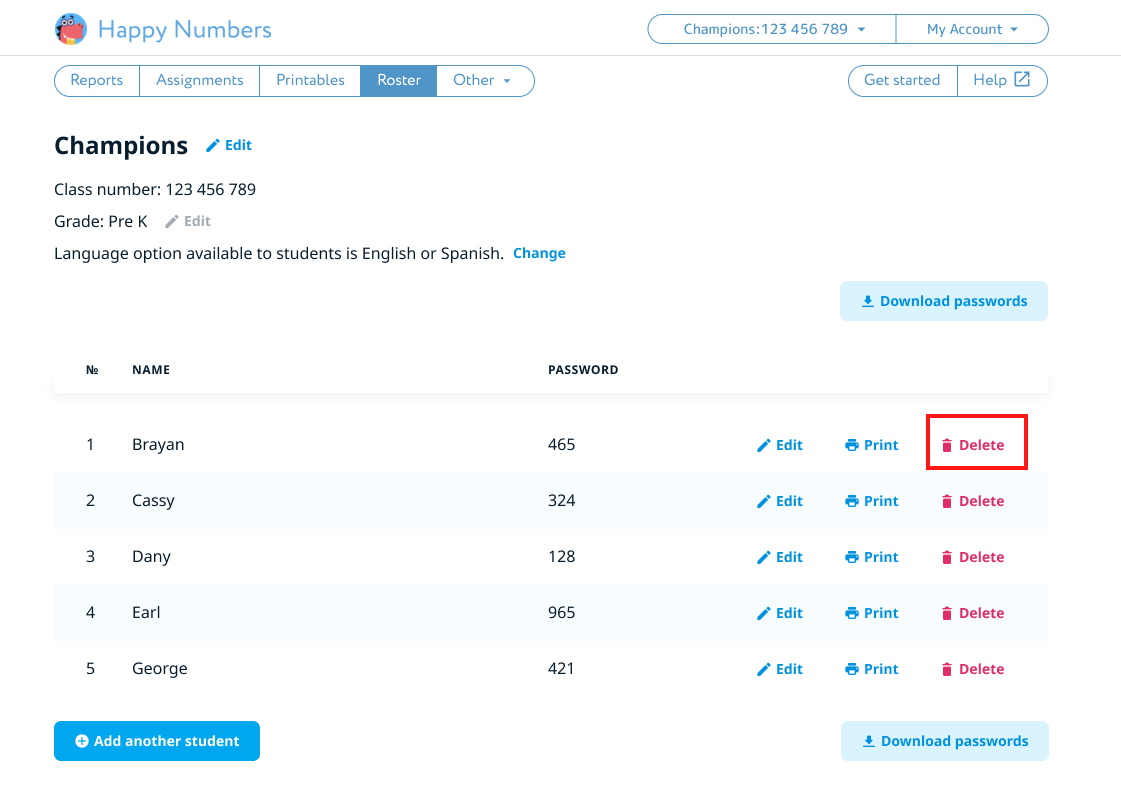Switch to the Reports tab
Viewport: 1121px width, 787px height.
click(x=97, y=80)
